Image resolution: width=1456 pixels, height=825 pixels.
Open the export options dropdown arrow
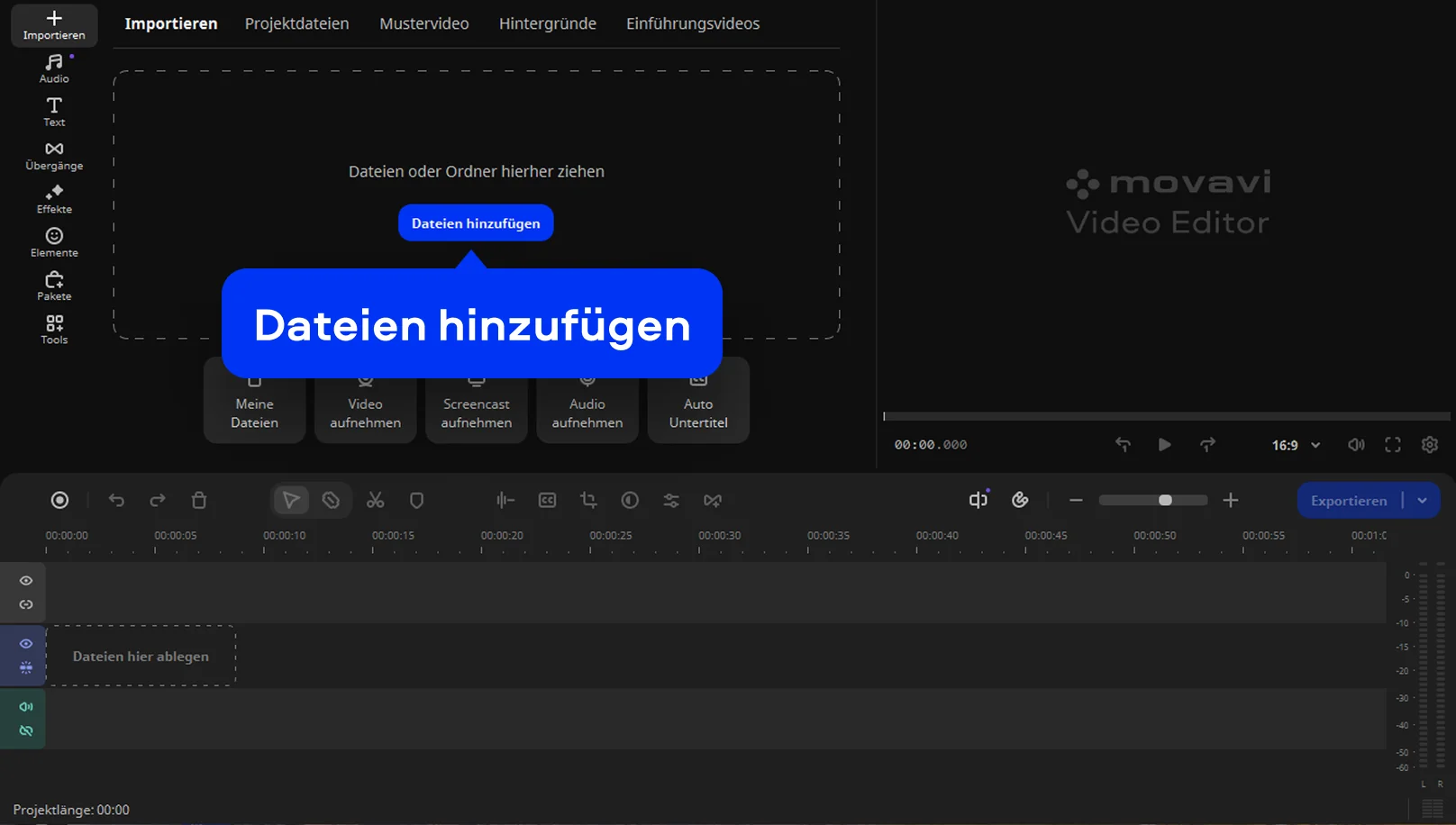pos(1422,501)
